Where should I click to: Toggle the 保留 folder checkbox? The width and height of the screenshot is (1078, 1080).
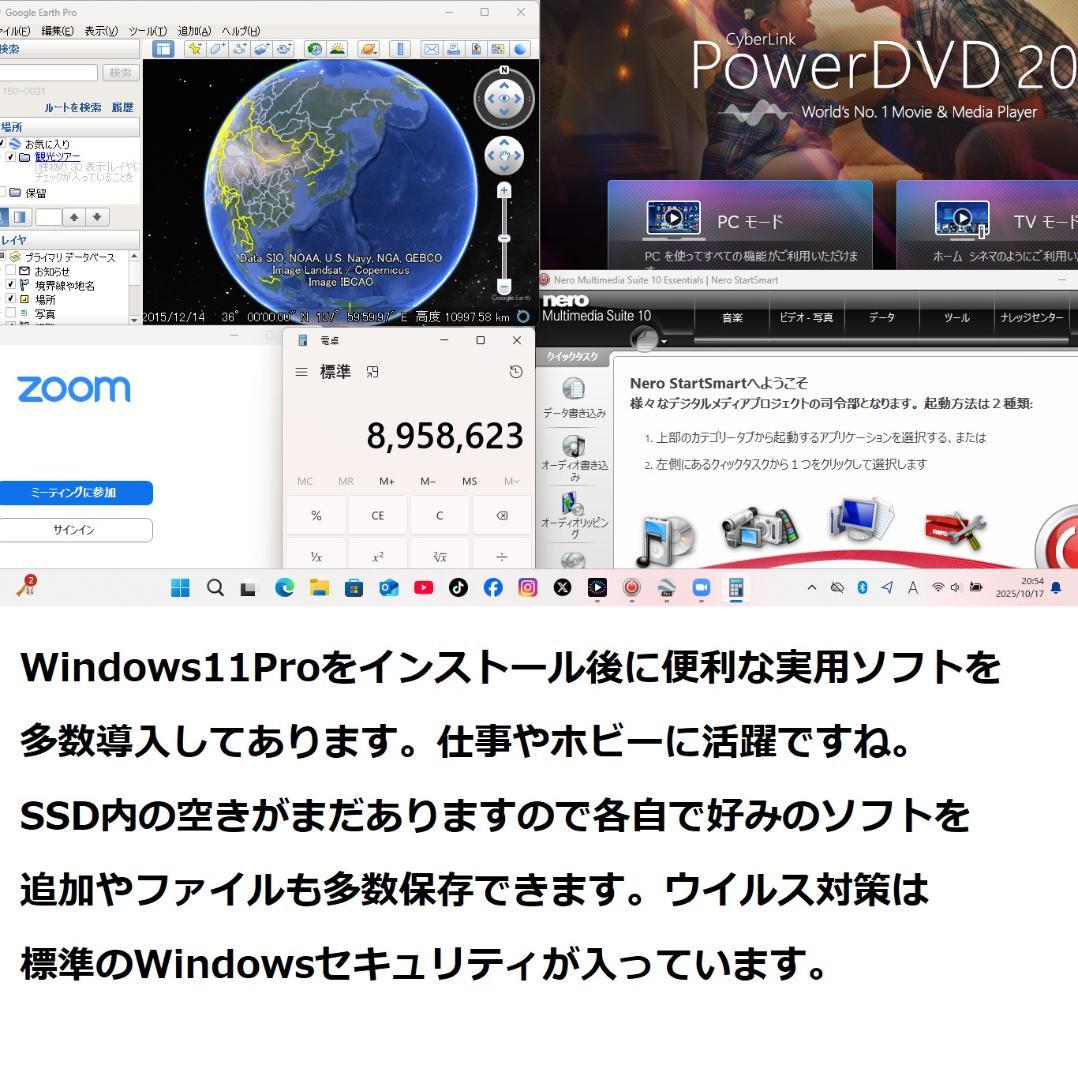[2, 192]
